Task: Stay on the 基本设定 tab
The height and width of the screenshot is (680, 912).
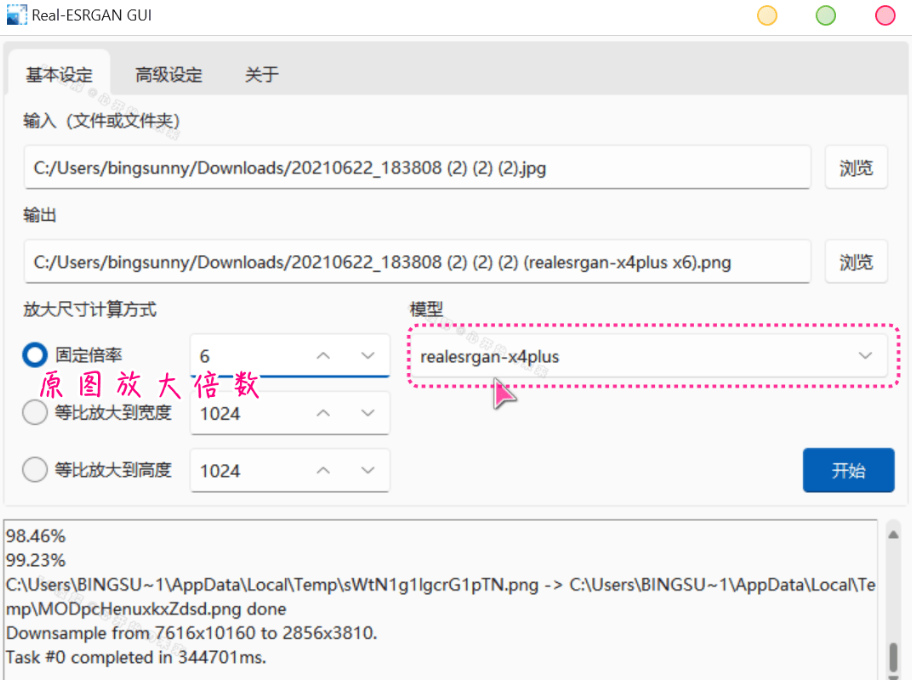Action: pyautogui.click(x=60, y=74)
